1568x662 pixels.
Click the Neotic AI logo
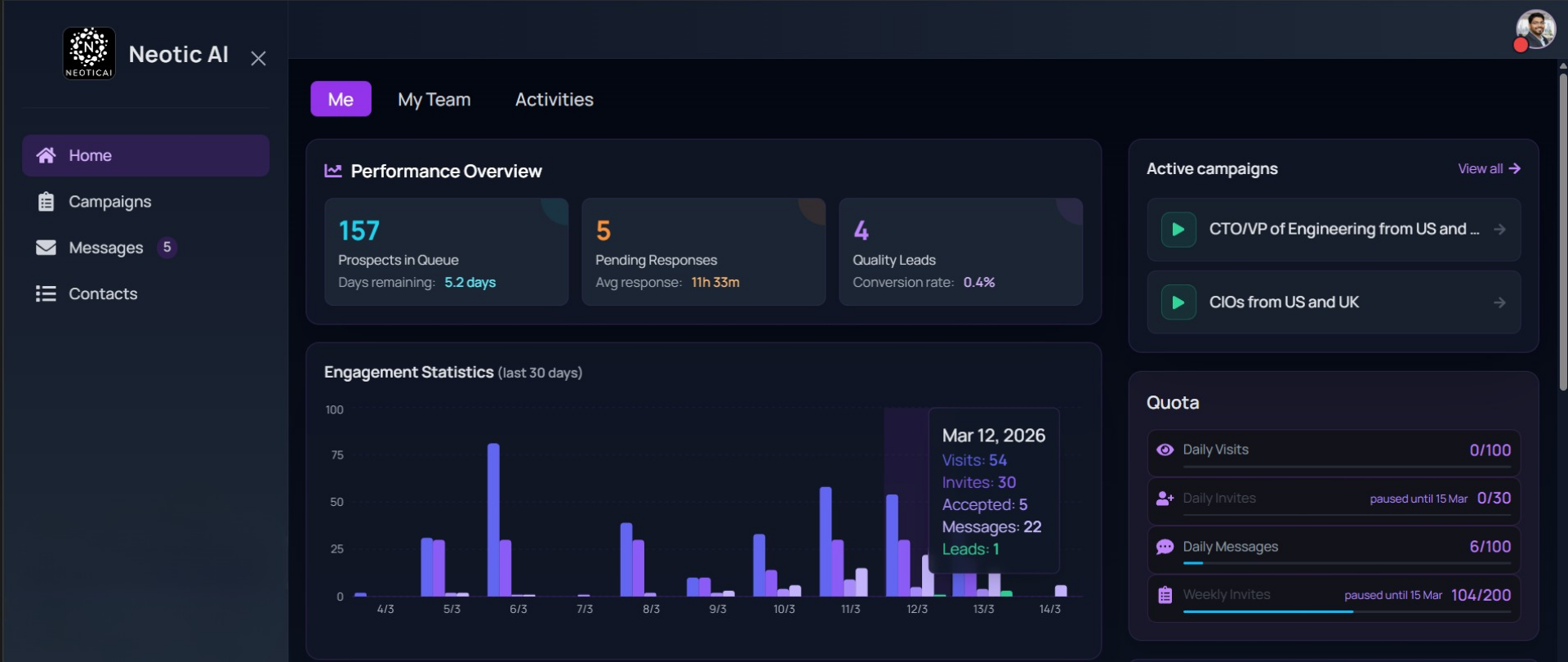(x=90, y=53)
